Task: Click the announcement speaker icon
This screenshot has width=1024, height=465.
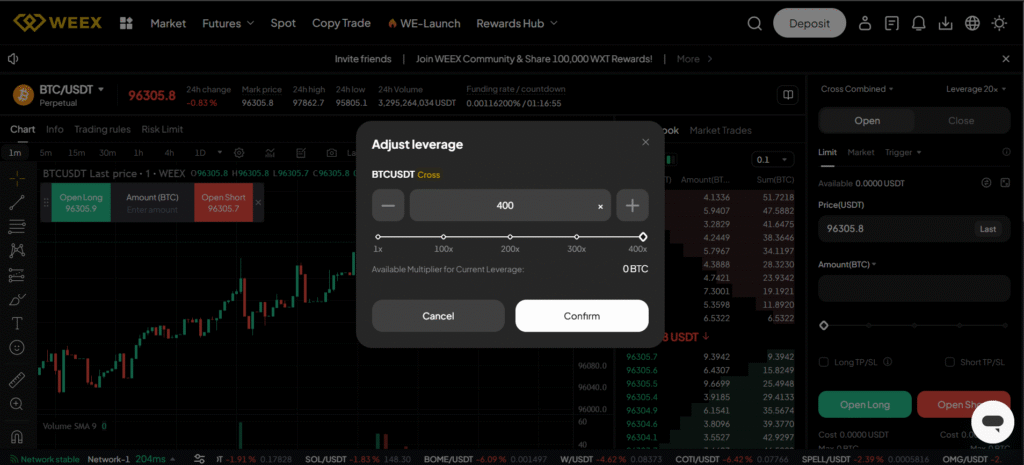Action: tap(13, 59)
